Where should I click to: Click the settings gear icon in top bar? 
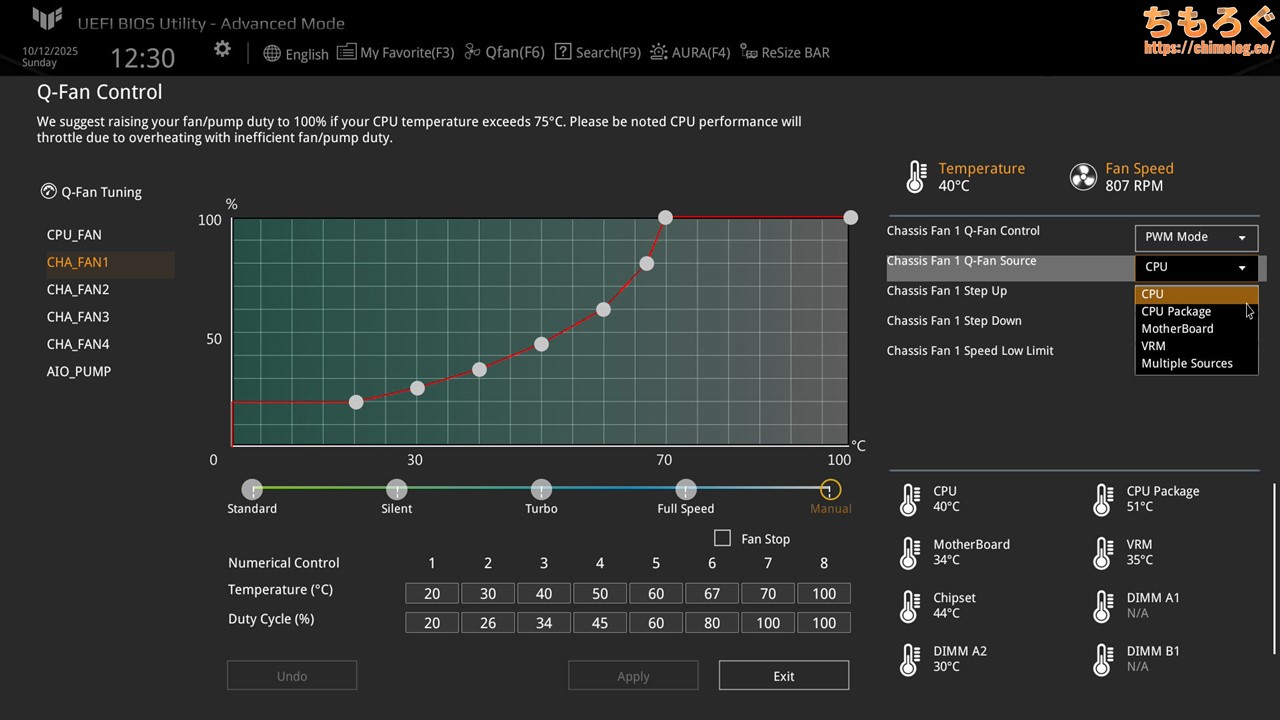point(222,50)
